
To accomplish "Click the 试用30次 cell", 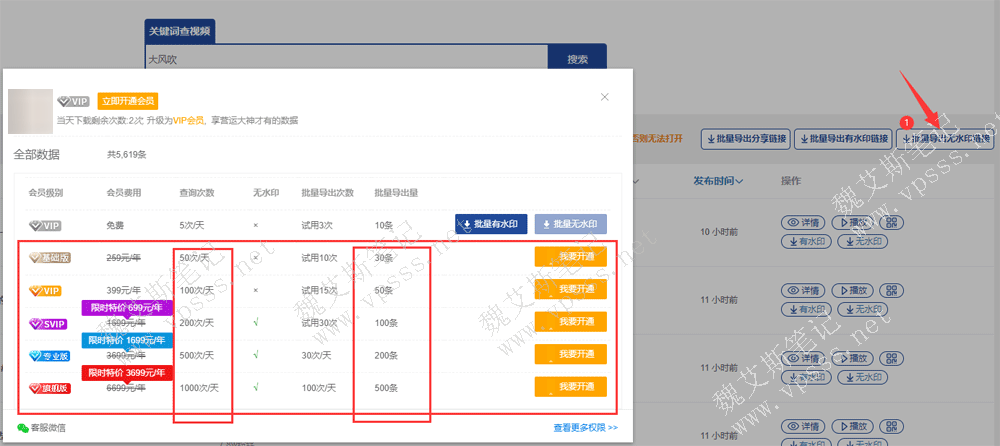I will [320, 323].
